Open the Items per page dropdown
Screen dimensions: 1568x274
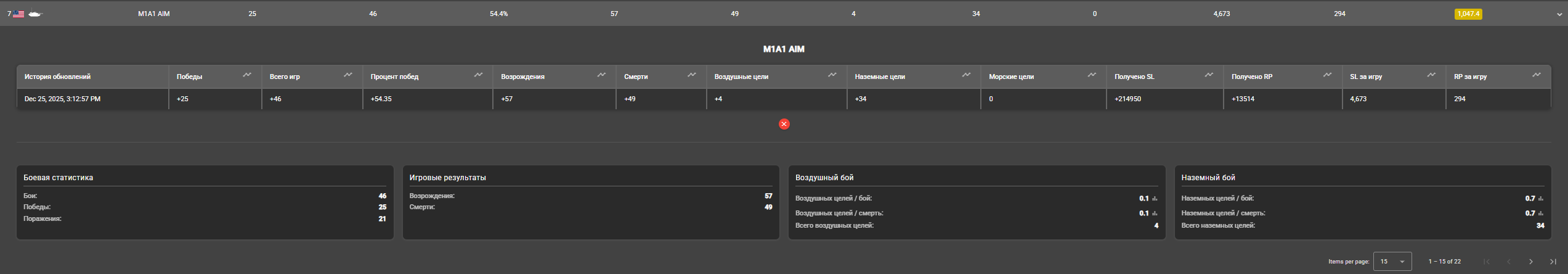(1392, 262)
